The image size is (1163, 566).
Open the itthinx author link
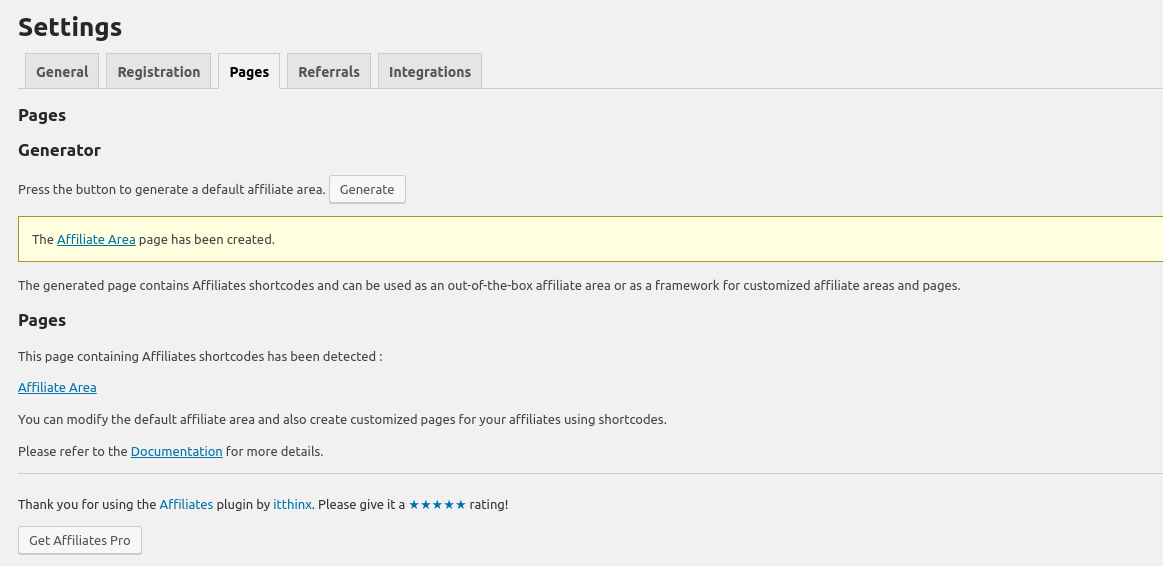click(x=292, y=504)
